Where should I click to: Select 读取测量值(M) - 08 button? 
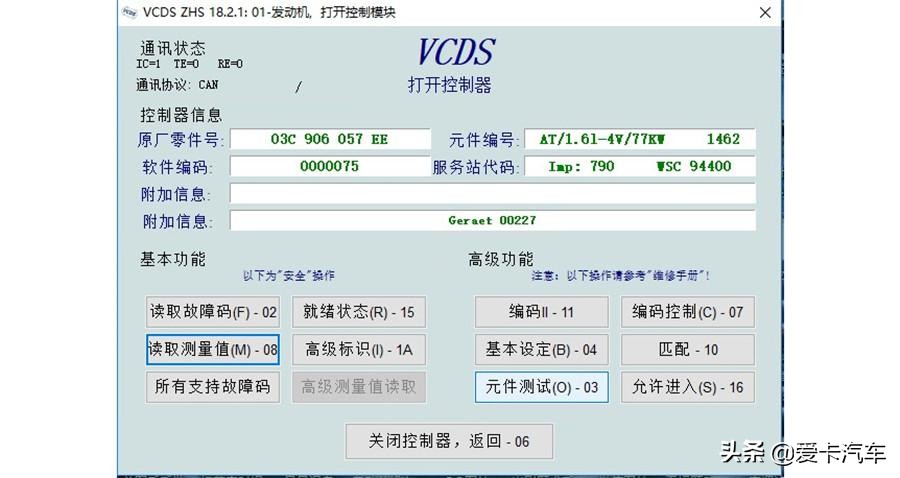coord(213,349)
